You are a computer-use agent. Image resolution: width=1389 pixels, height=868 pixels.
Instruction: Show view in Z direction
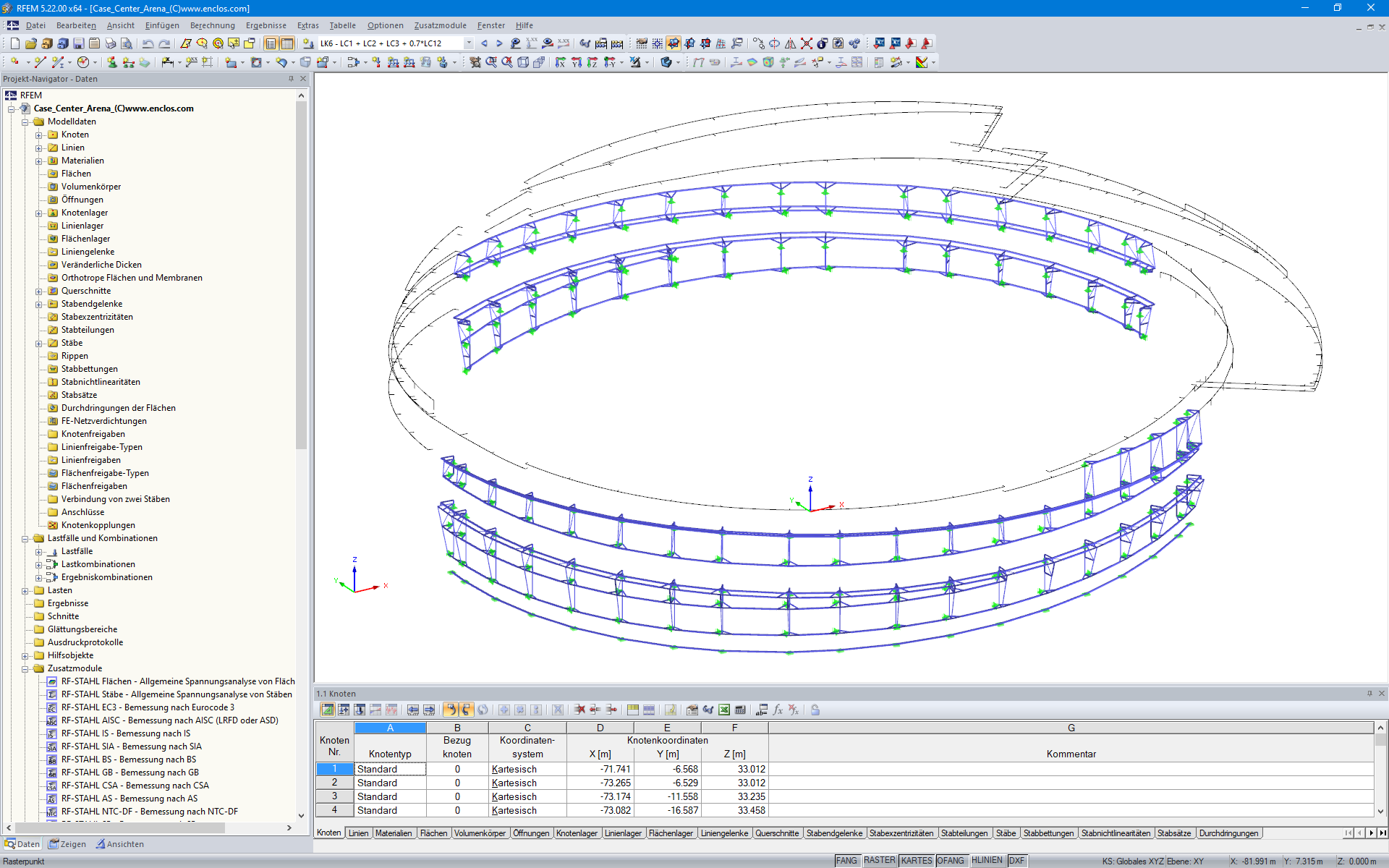point(592,62)
